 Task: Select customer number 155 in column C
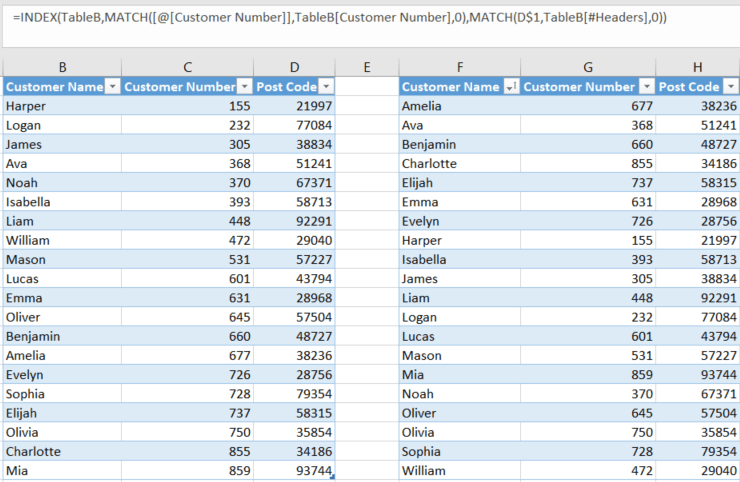[187, 106]
